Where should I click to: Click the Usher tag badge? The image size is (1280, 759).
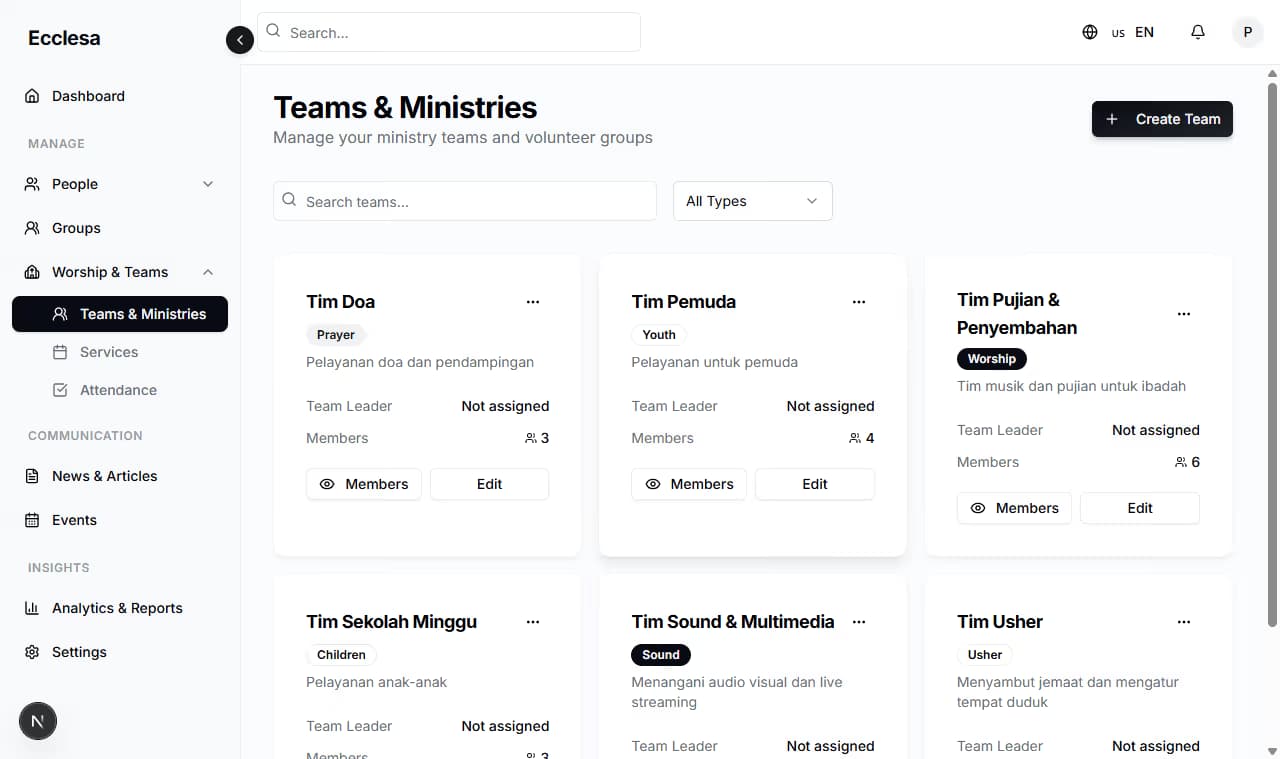coord(985,655)
